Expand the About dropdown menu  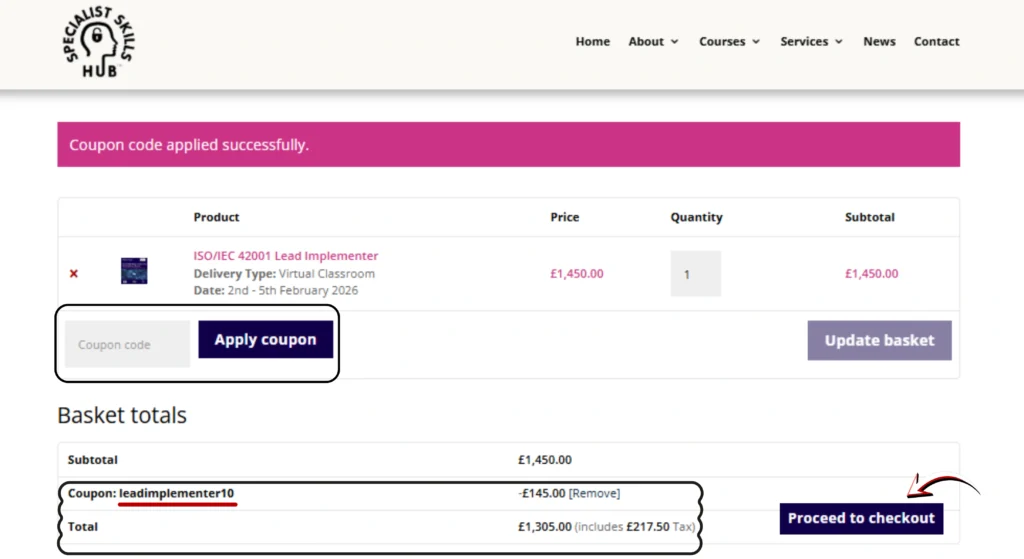[x=653, y=42]
